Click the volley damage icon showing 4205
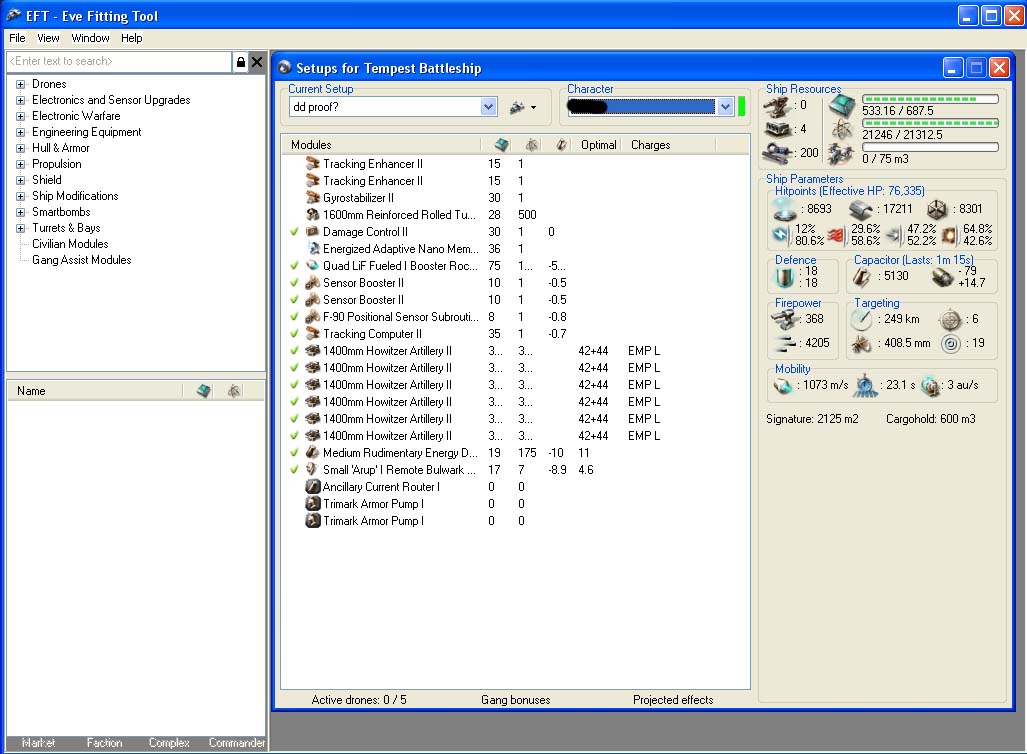This screenshot has height=754, width=1027. (x=785, y=343)
